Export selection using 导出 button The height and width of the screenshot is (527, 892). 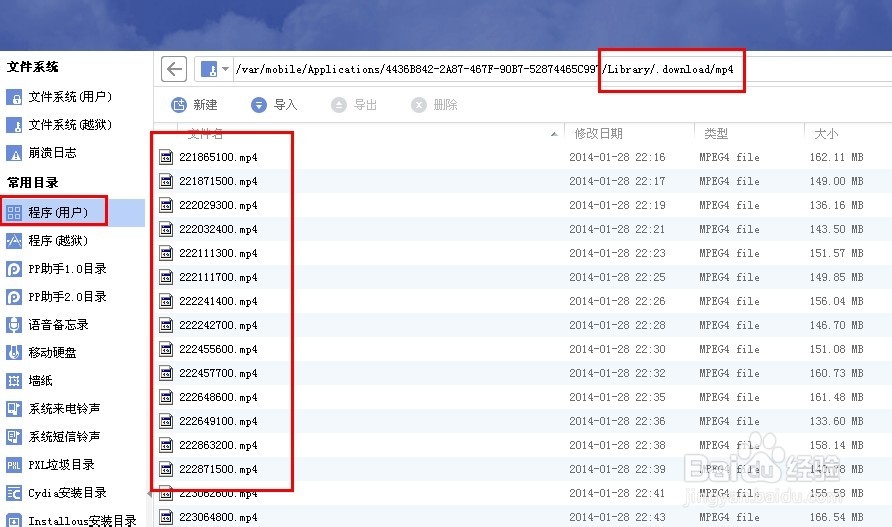354,105
